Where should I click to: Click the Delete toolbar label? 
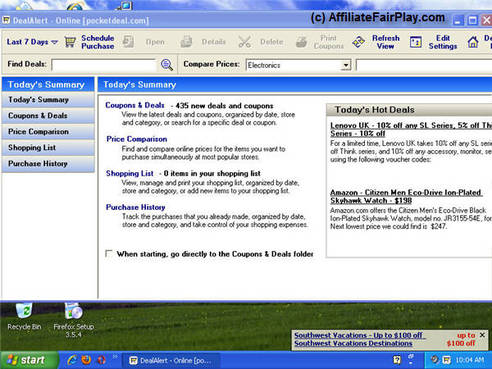point(271,42)
